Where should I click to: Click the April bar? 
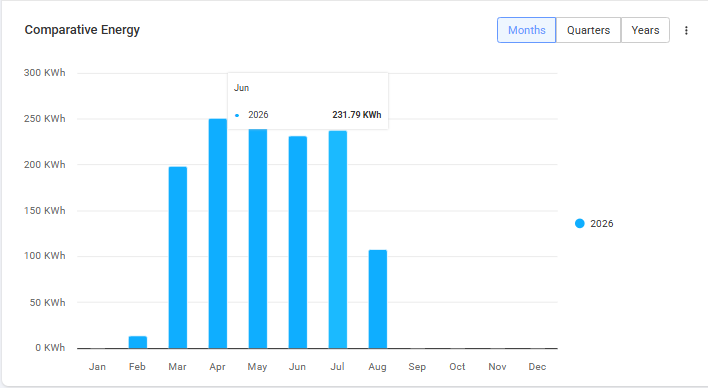pyautogui.click(x=218, y=234)
